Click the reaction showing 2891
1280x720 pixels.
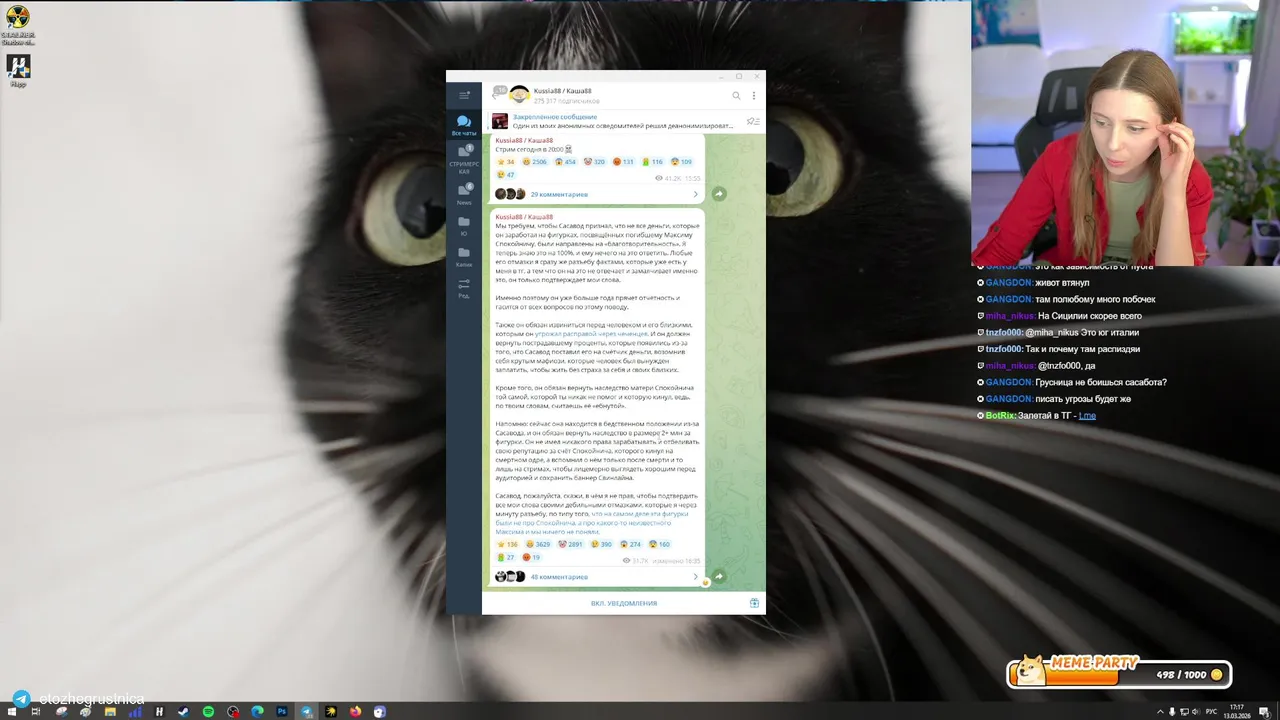[570, 544]
